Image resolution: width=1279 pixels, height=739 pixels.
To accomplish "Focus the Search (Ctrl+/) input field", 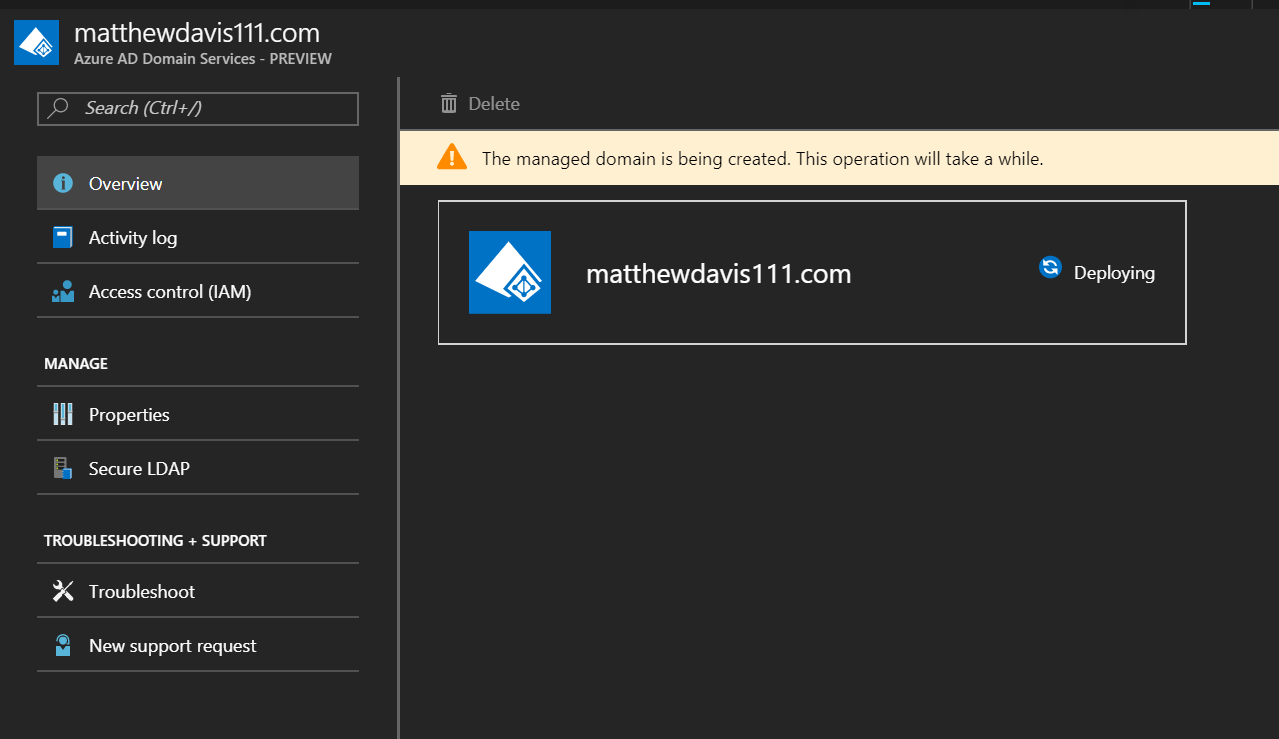I will coord(198,108).
